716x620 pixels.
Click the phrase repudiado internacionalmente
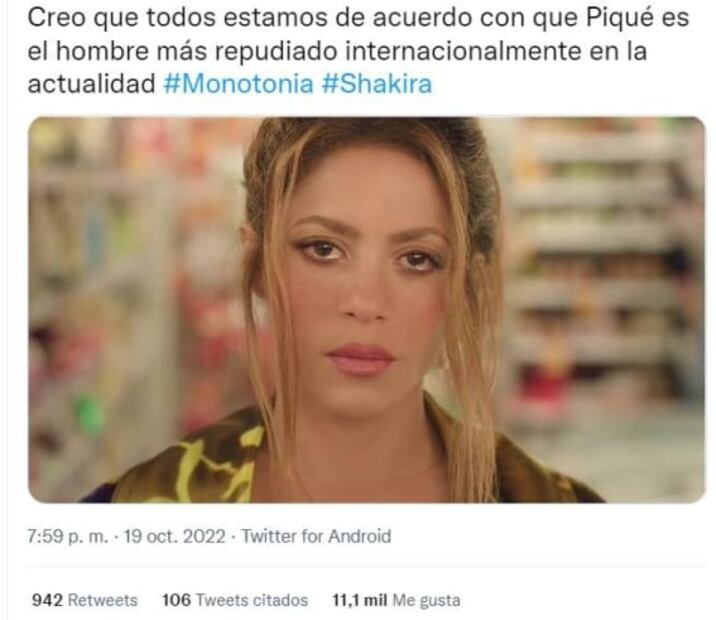click(397, 51)
